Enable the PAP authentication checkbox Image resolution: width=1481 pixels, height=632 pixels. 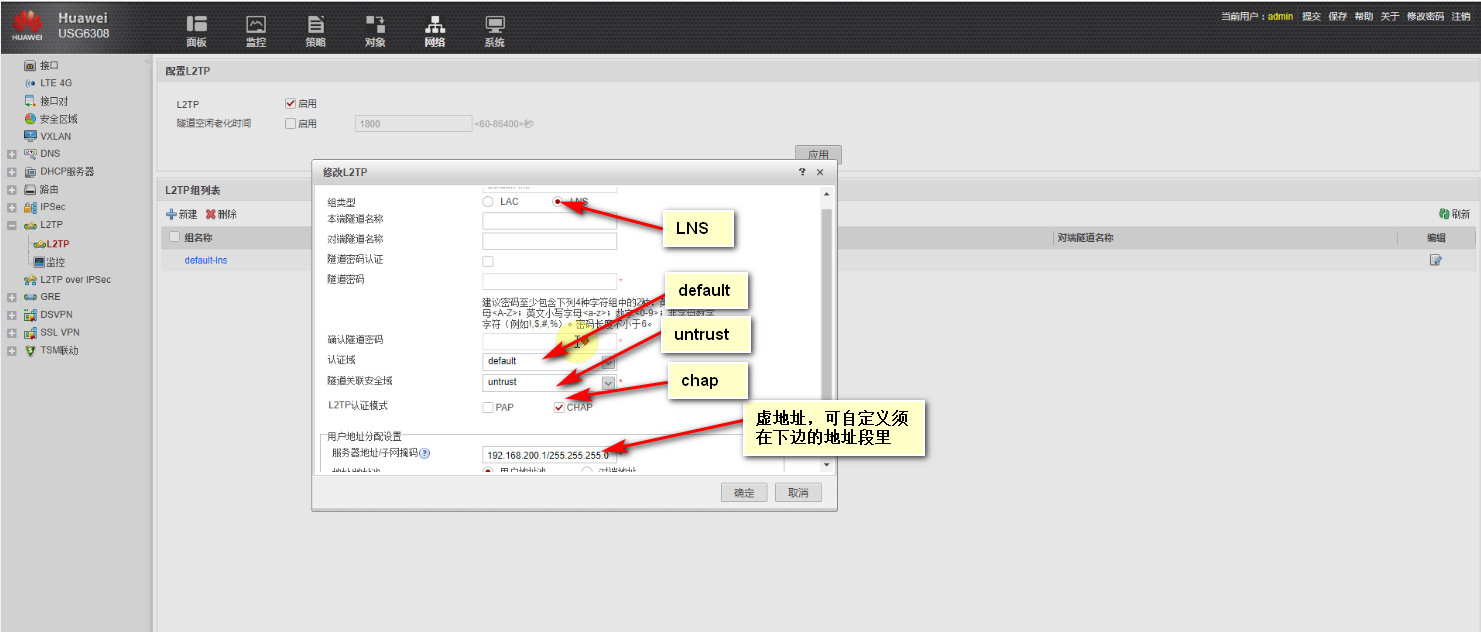488,407
